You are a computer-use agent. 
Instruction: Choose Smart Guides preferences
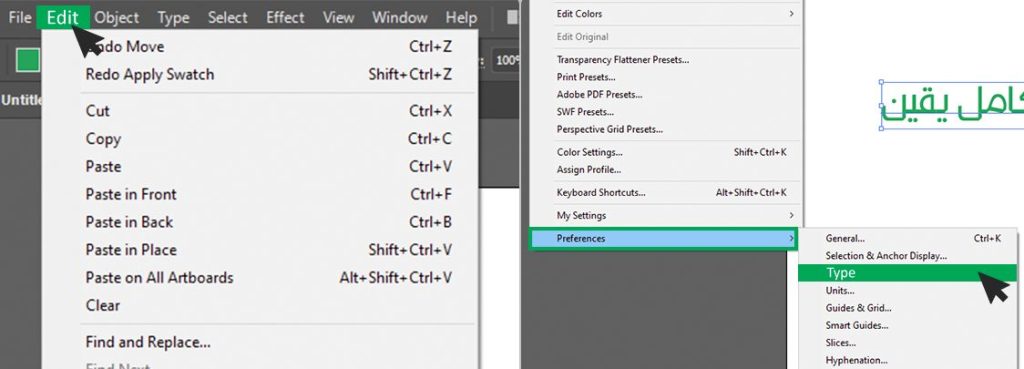(857, 325)
